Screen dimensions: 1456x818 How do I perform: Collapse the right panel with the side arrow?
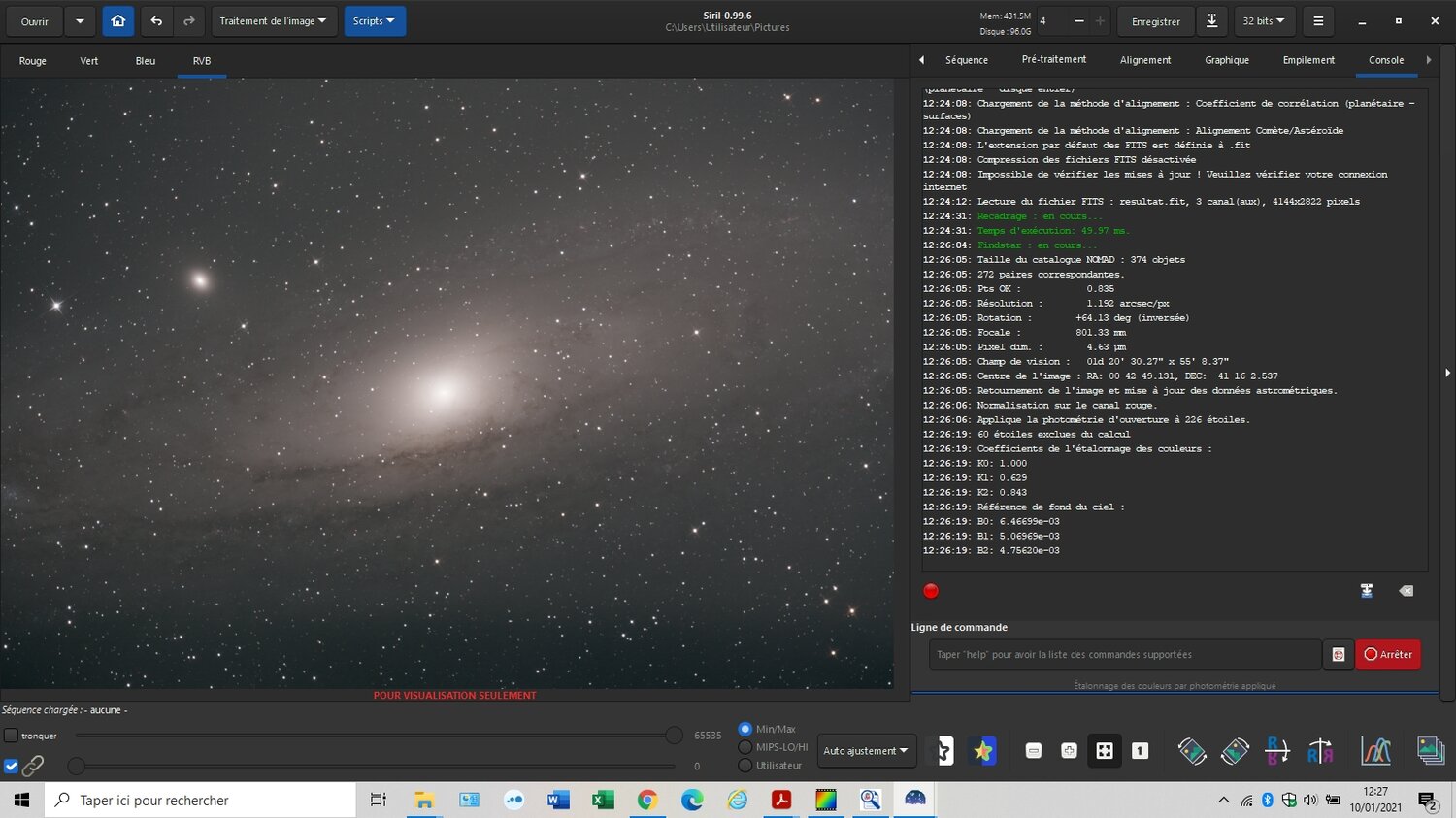coord(1447,373)
